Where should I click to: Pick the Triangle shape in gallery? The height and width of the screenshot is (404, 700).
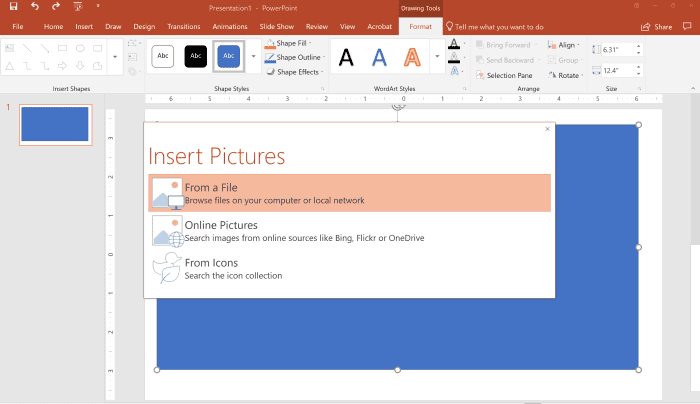coord(9,66)
